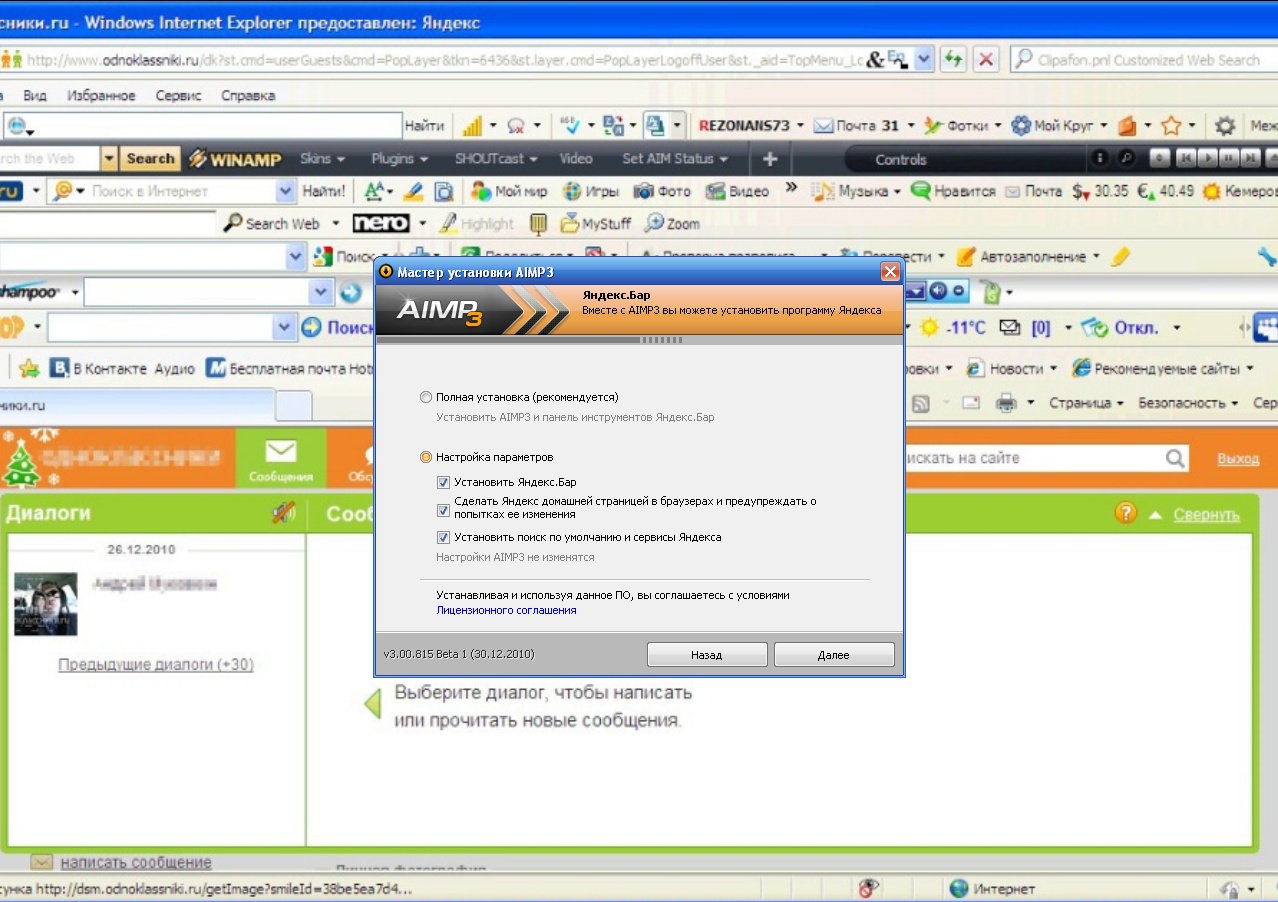Viewport: 1278px width, 902px height.
Task: Uncheck make Yandex homepage checkbox
Action: coord(443,509)
